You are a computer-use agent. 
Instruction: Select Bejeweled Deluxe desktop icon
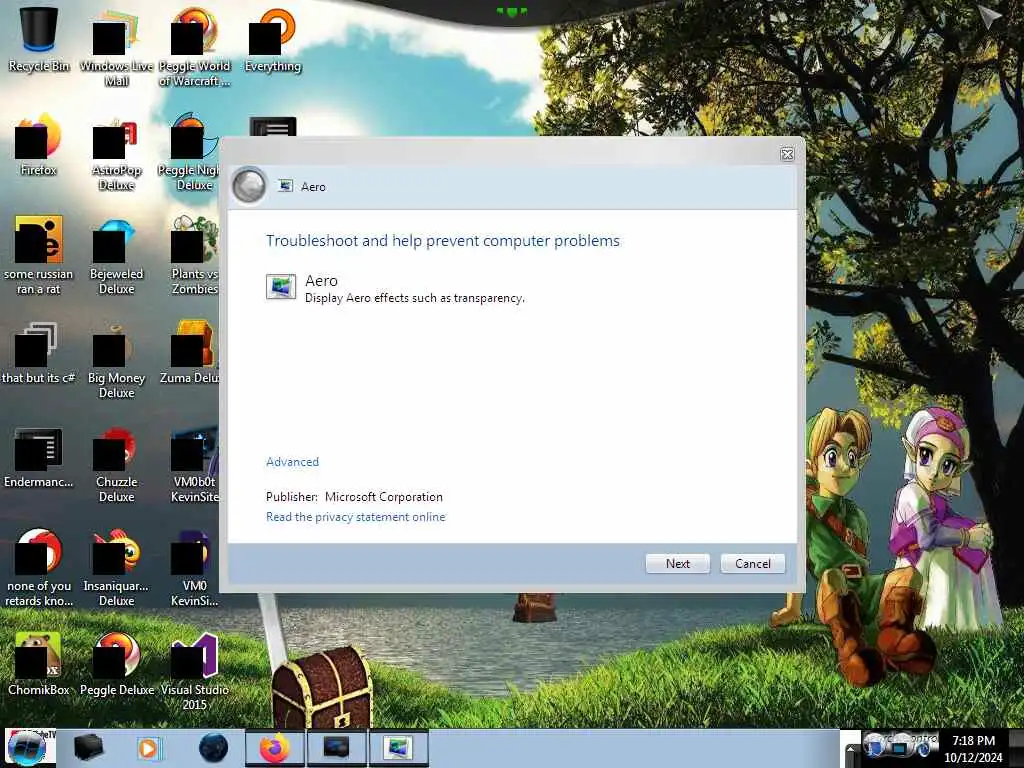point(116,255)
